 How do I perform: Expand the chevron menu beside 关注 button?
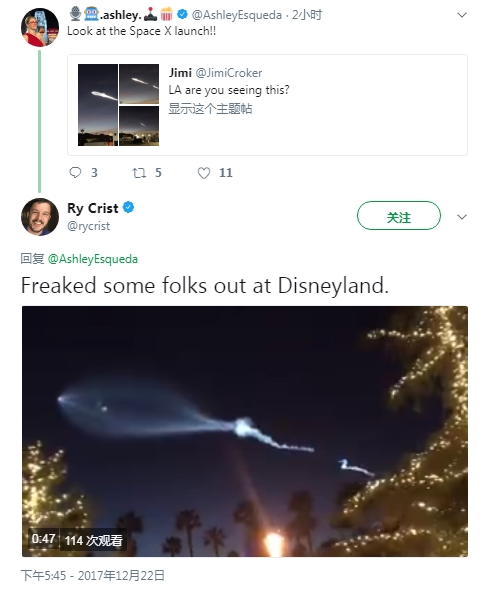pos(462,217)
